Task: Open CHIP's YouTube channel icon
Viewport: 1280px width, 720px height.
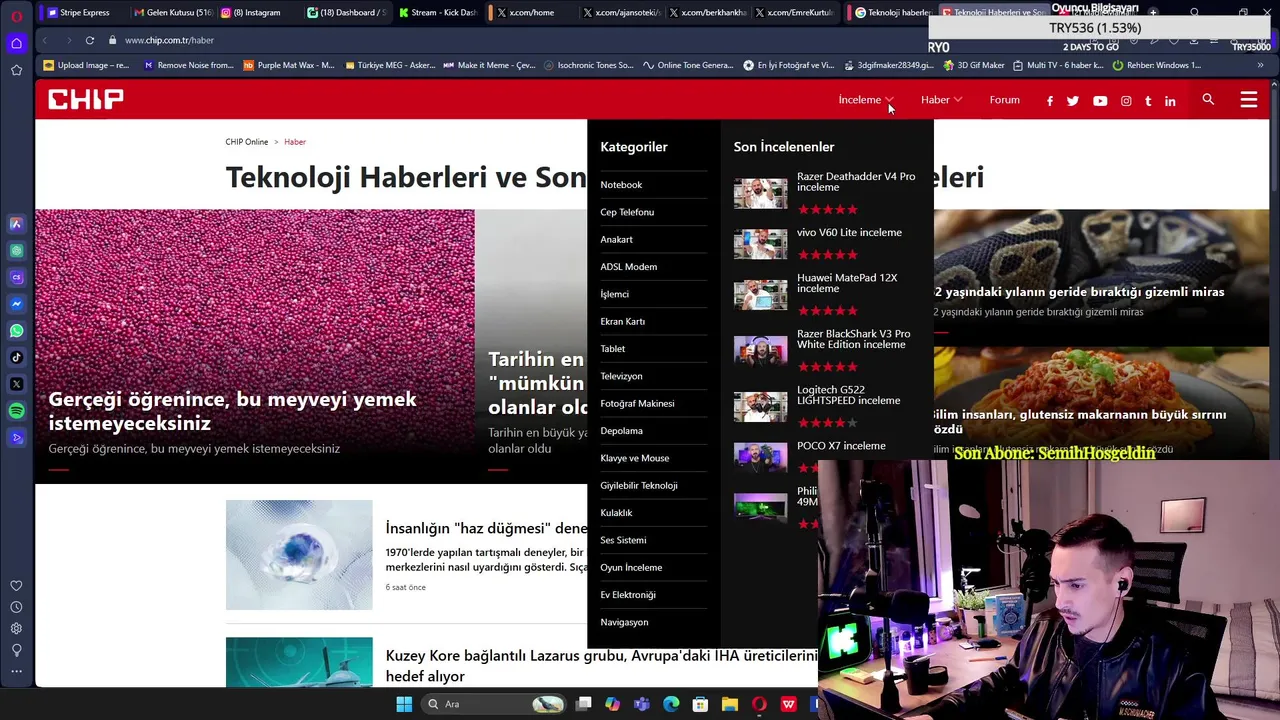Action: click(1100, 101)
